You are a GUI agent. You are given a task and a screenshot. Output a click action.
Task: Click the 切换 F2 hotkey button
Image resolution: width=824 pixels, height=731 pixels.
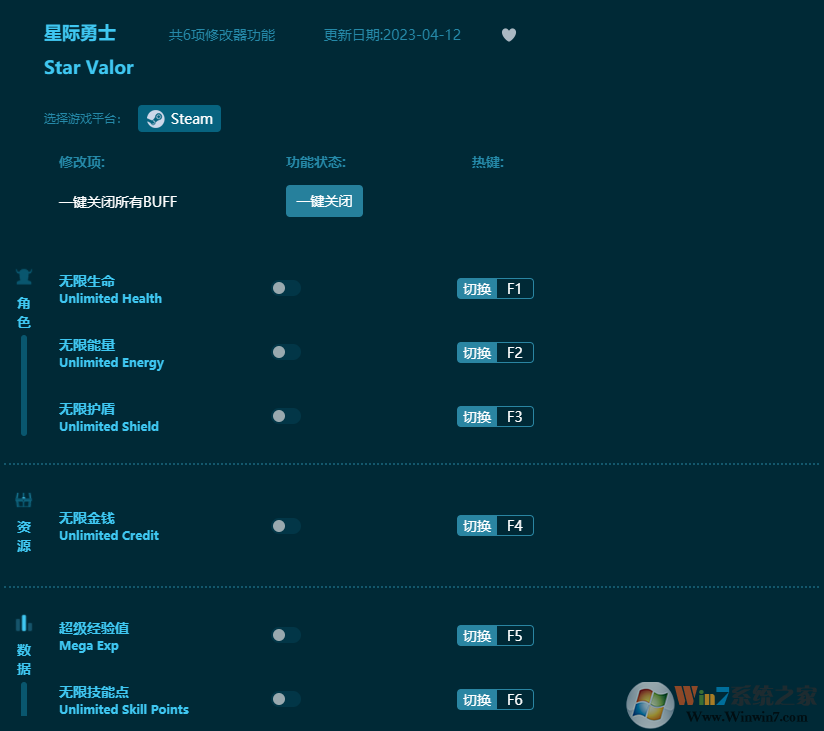click(x=495, y=352)
